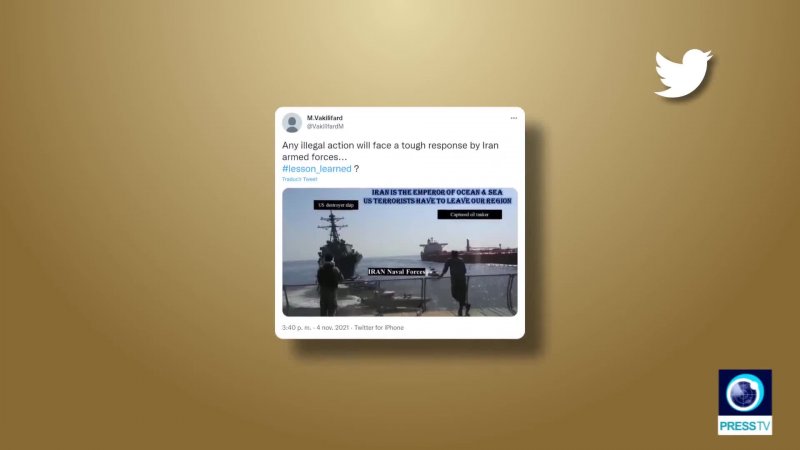
Task: Click the 3:40 p. m. timestamp
Action: click(x=296, y=328)
